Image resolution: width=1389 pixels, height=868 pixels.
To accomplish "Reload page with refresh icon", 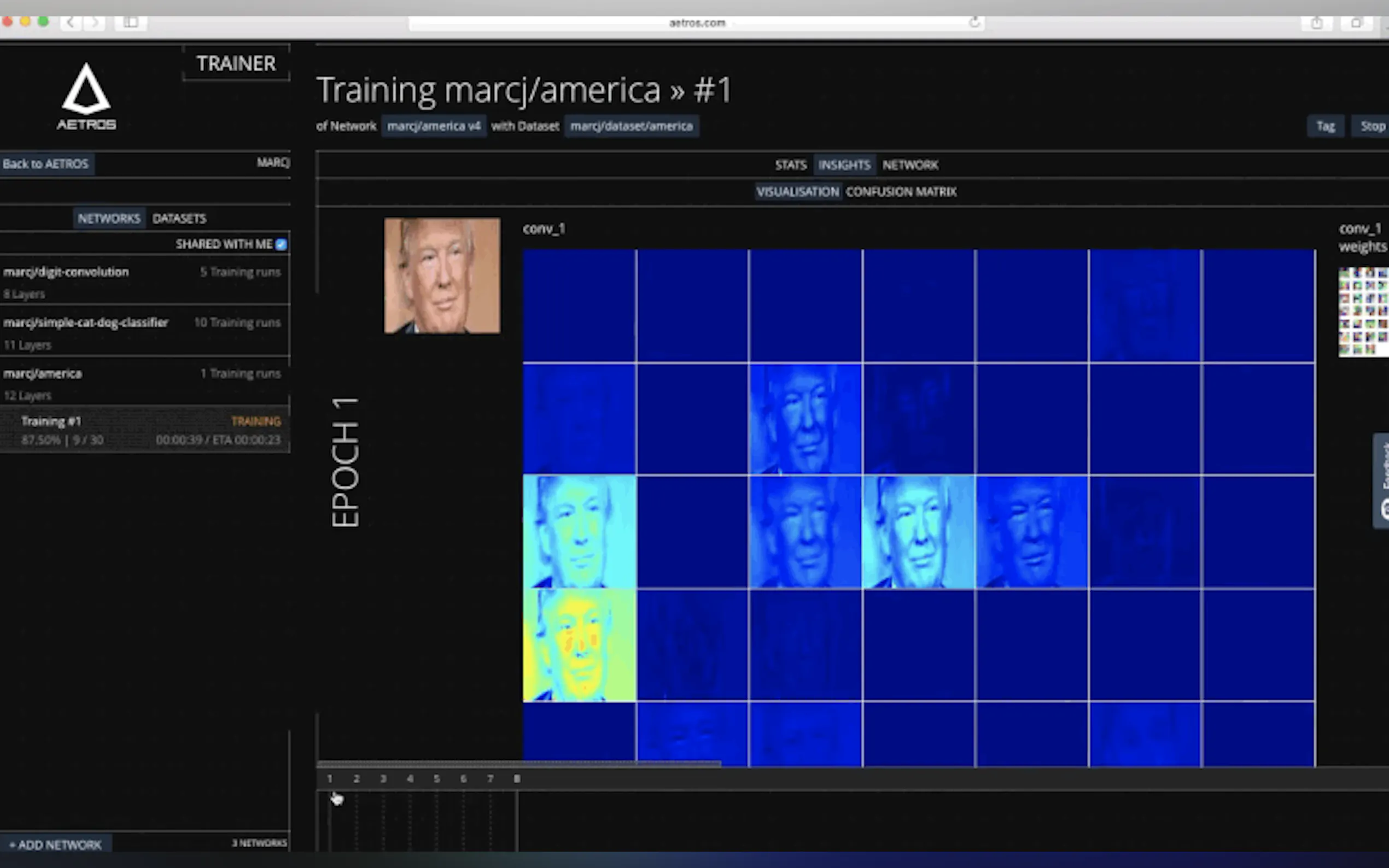I will (x=974, y=22).
